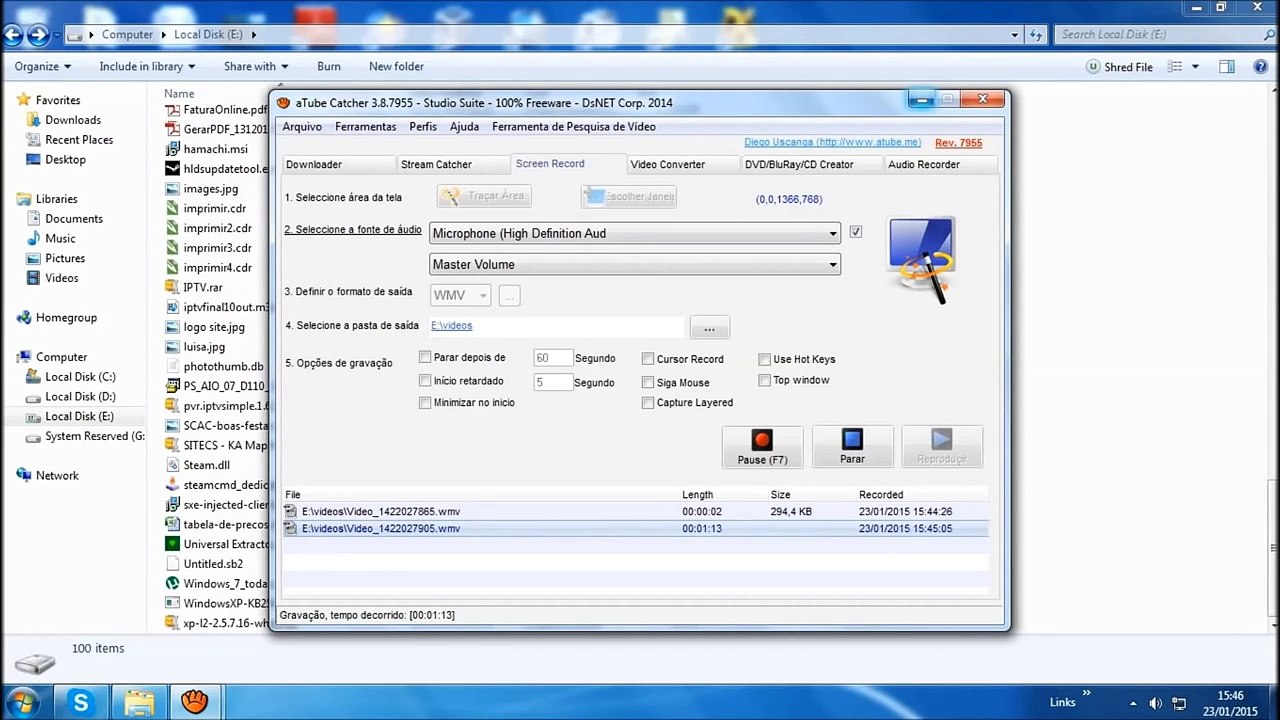Open the Windows Explorer taskbar icon
This screenshot has width=1280, height=720.
[139, 701]
